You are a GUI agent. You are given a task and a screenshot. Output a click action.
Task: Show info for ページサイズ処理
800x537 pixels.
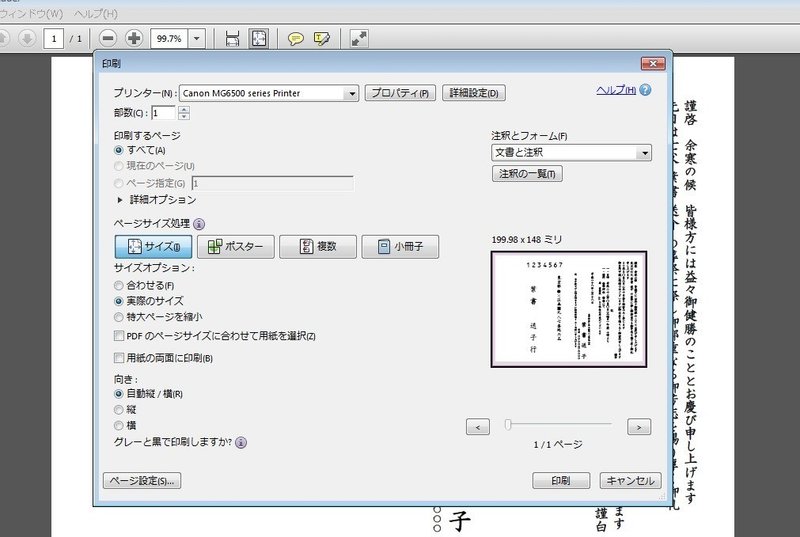pos(199,224)
